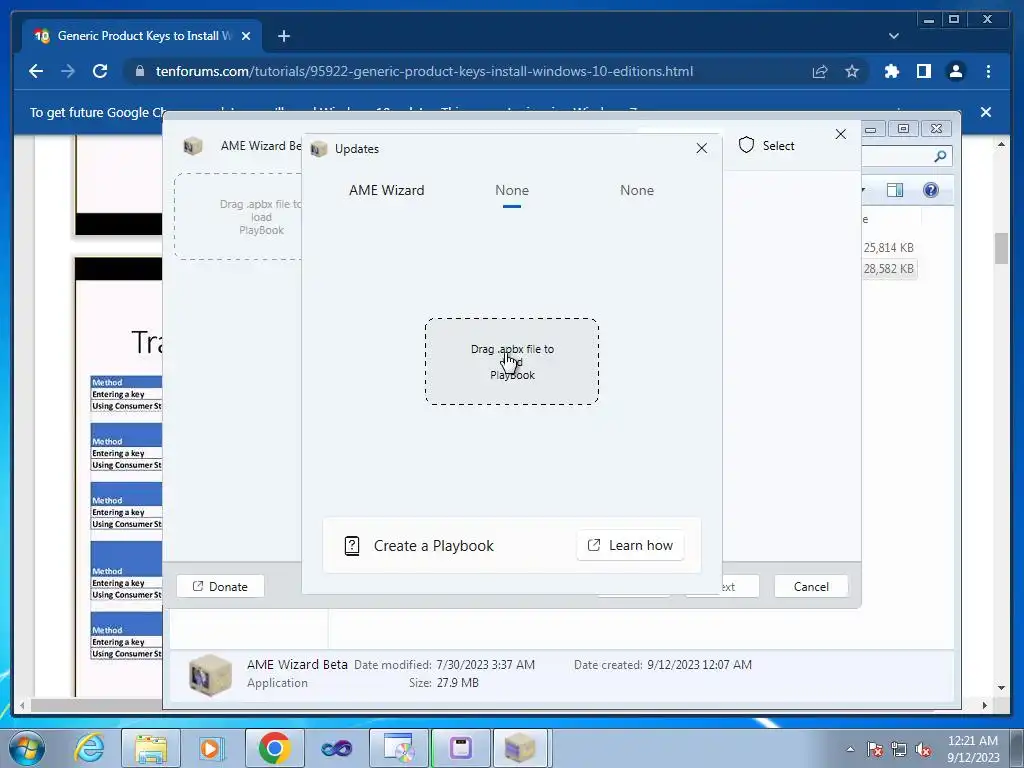This screenshot has height=768, width=1024.
Task: Click the Create a Playbook document icon
Action: click(352, 545)
